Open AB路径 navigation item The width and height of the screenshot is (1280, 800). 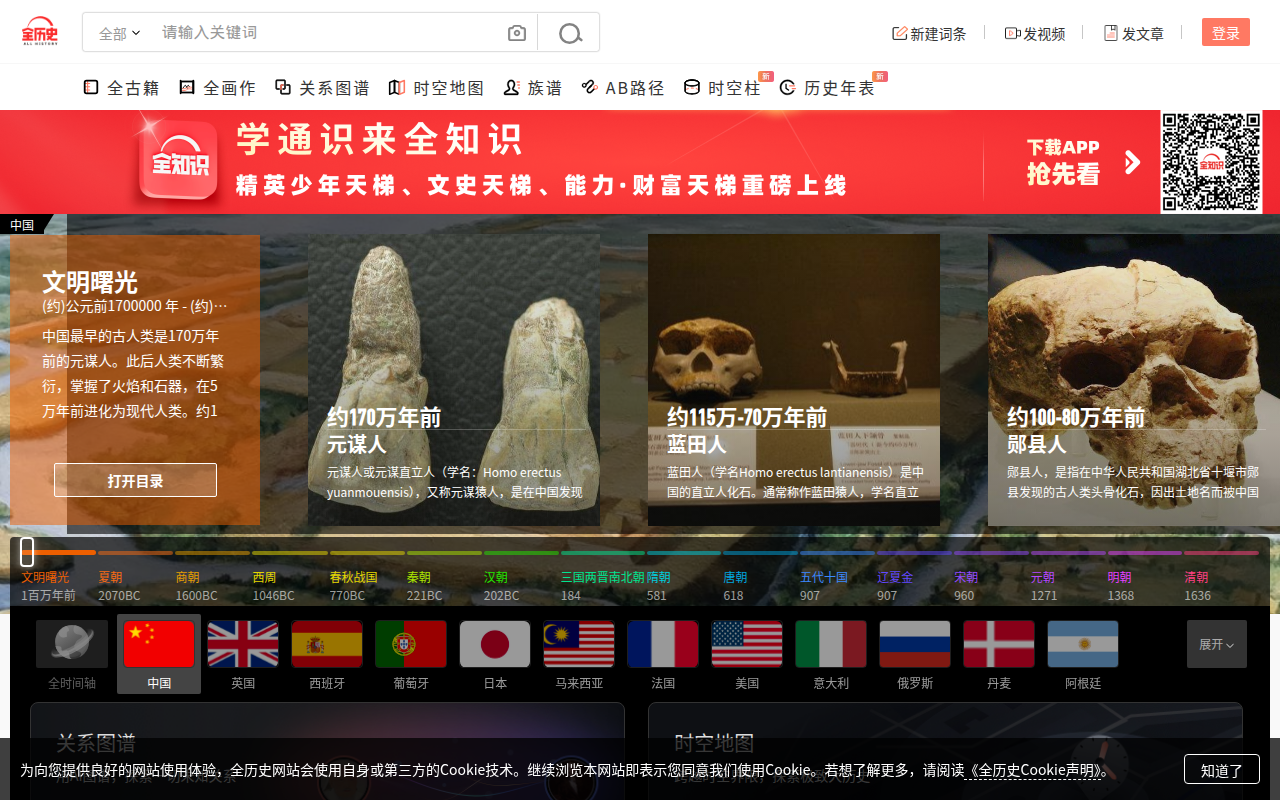623,88
